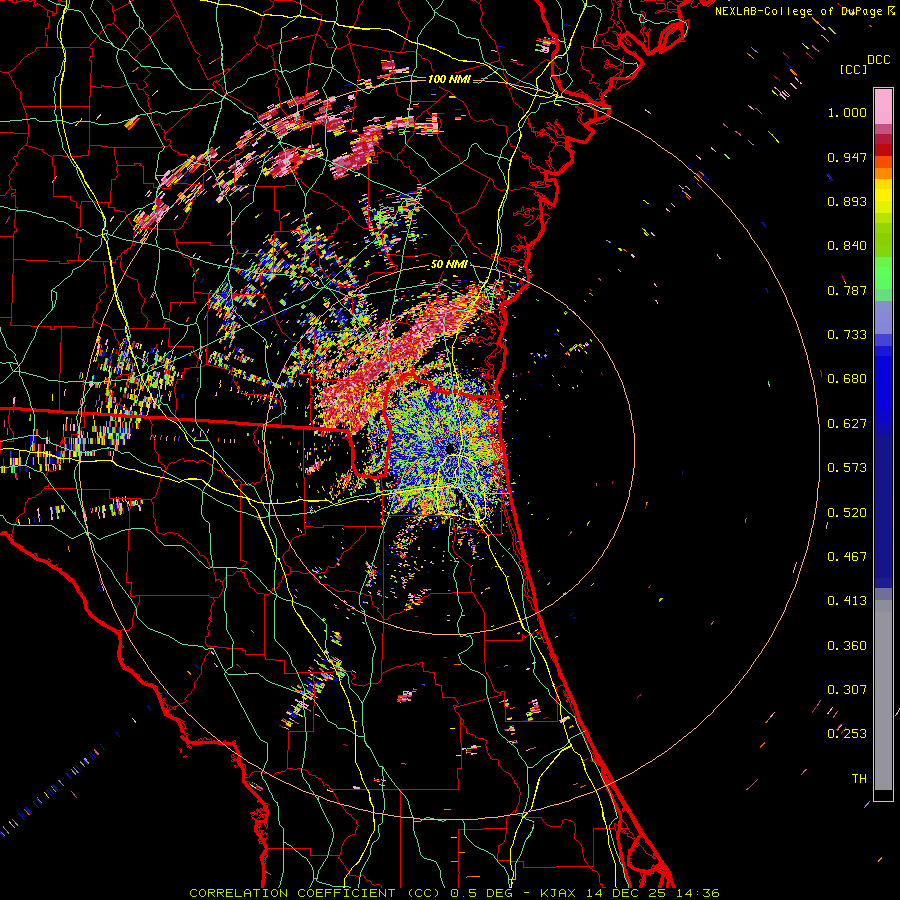The height and width of the screenshot is (900, 900).
Task: Click the 50 NMI range ring label
Action: pos(449,265)
